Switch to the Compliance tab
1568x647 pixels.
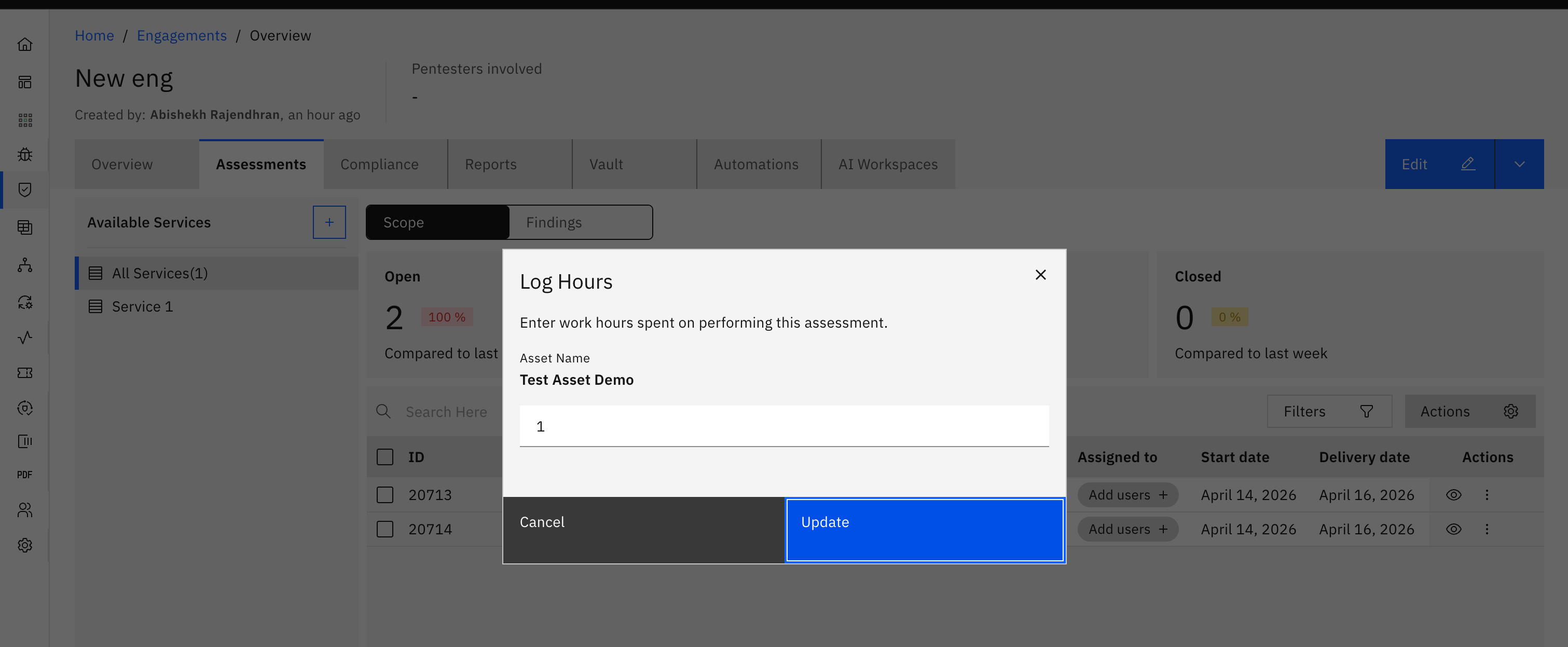pos(386,165)
